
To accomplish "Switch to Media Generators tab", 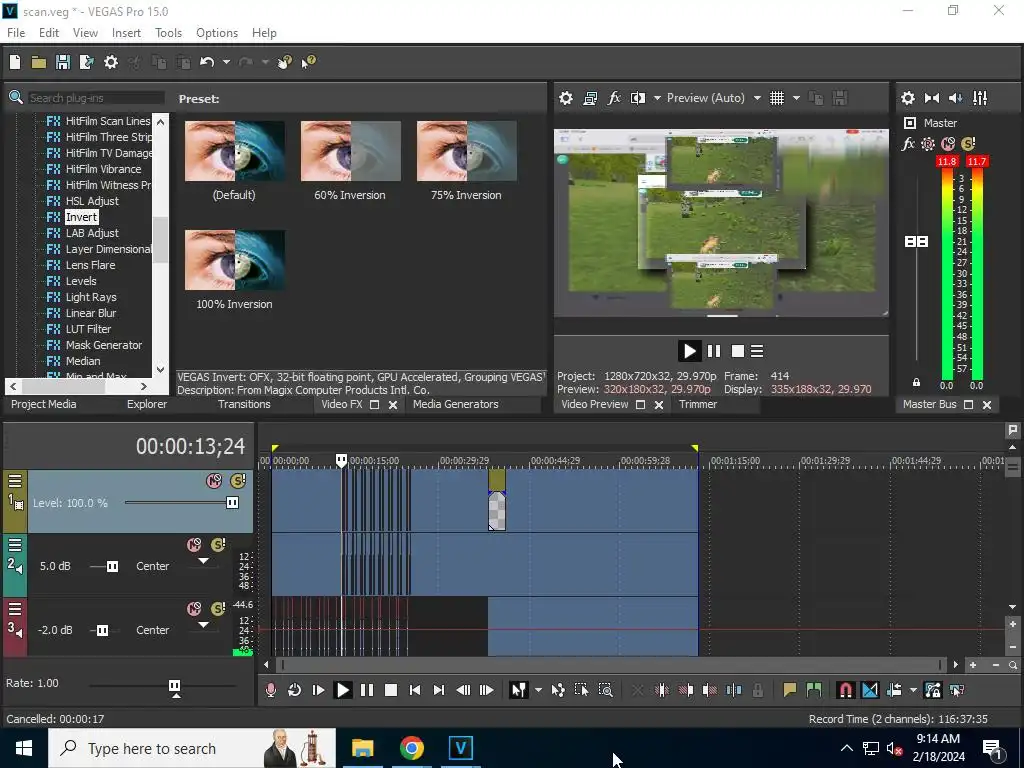I will (456, 404).
